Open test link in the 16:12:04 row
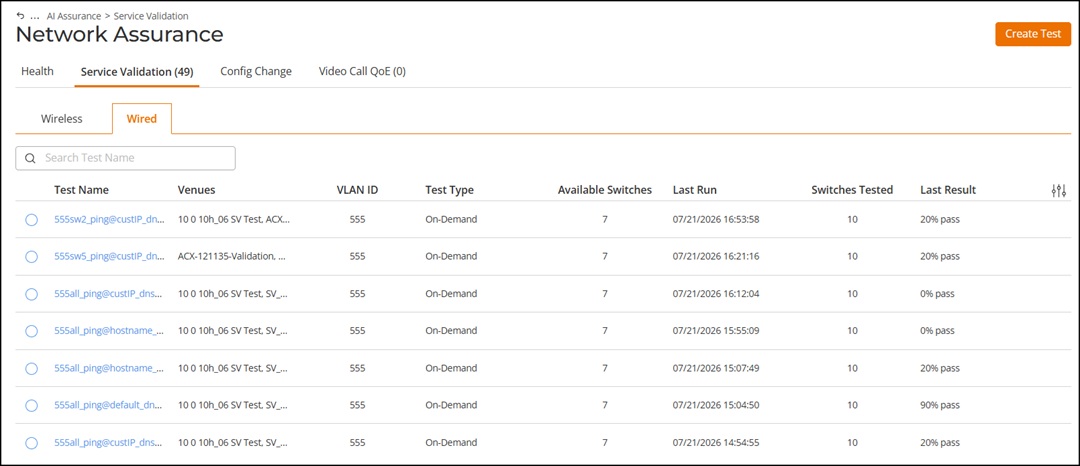Screen dimensions: 1080x466 (110, 293)
